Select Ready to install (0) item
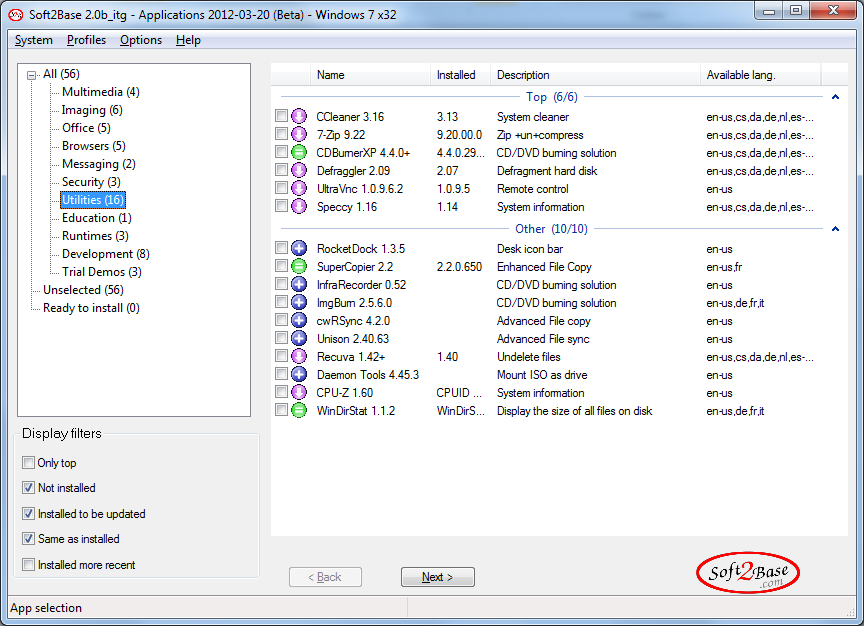 tap(91, 308)
